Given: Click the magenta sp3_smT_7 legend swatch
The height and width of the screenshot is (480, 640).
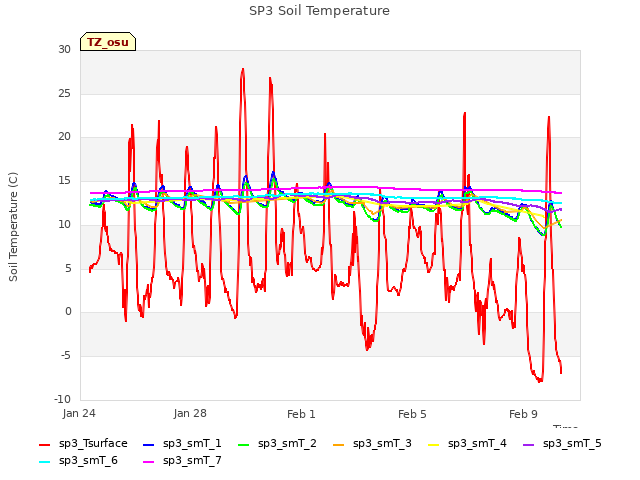Looking at the screenshot, I should [149, 462].
